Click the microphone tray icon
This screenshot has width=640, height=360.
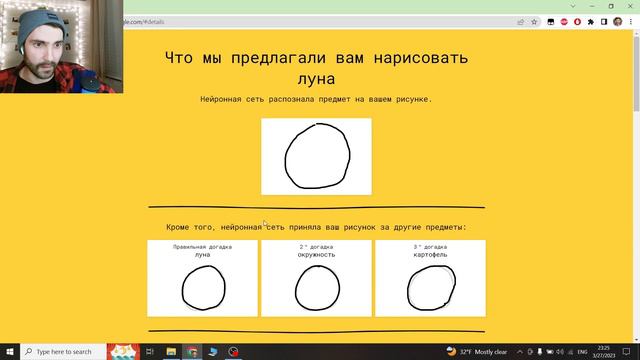tap(540, 352)
